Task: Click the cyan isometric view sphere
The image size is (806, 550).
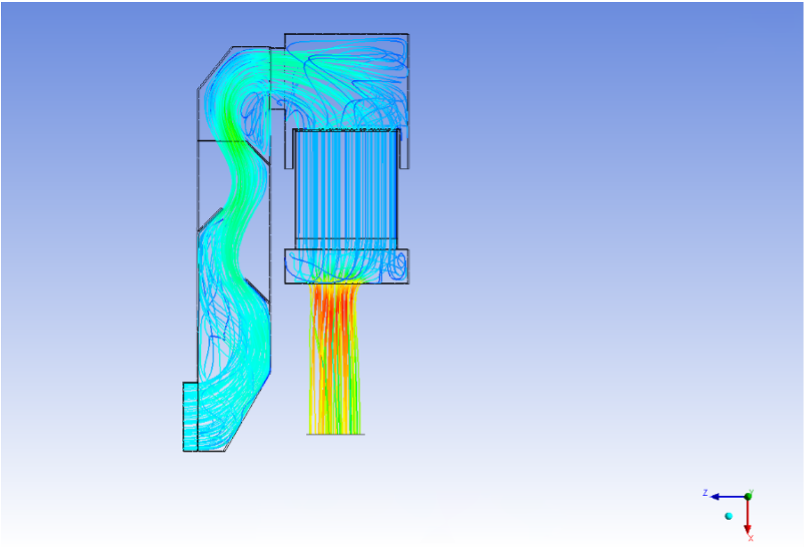Action: tap(729, 516)
